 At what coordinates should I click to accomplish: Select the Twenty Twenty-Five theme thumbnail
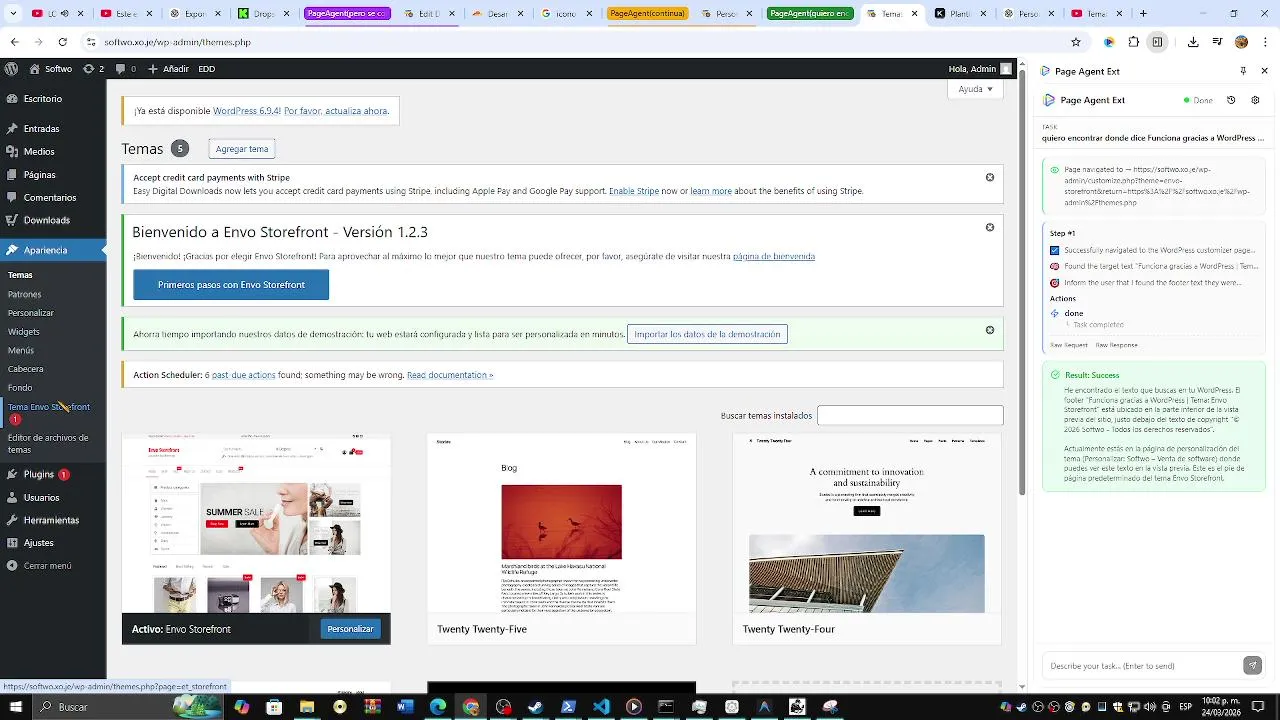pyautogui.click(x=561, y=524)
